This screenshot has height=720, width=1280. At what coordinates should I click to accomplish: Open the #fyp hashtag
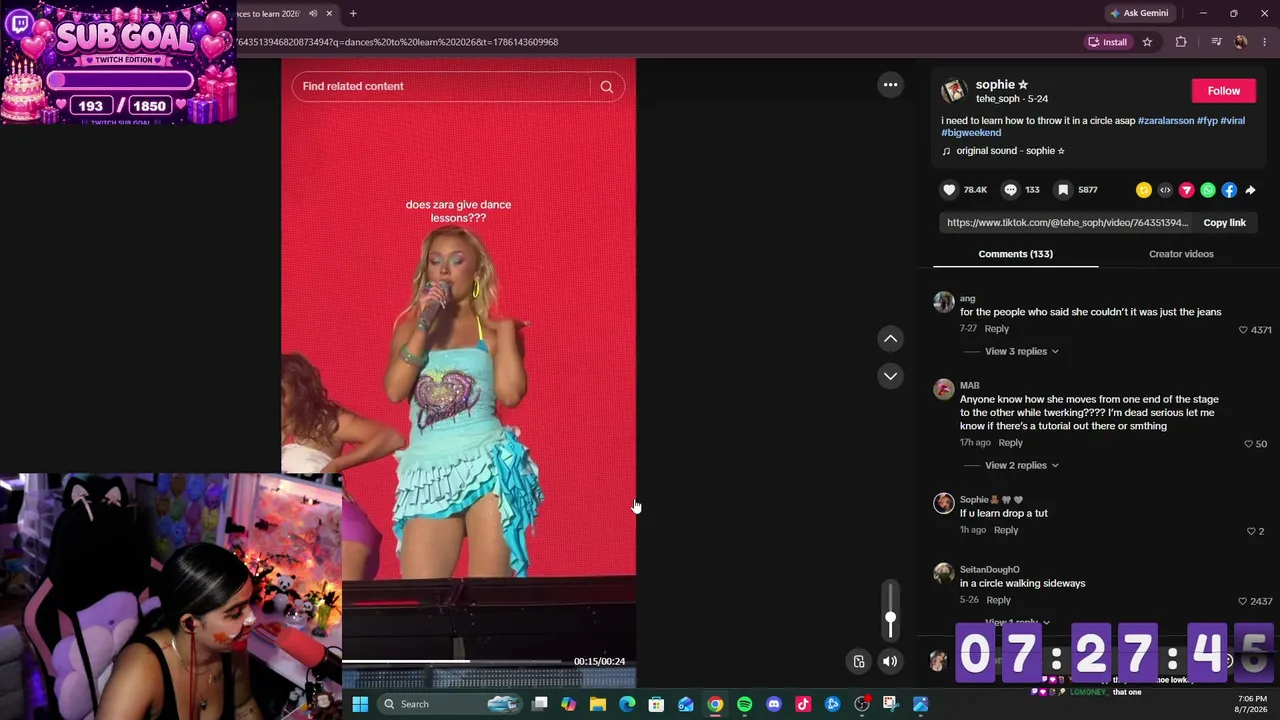[1207, 121]
